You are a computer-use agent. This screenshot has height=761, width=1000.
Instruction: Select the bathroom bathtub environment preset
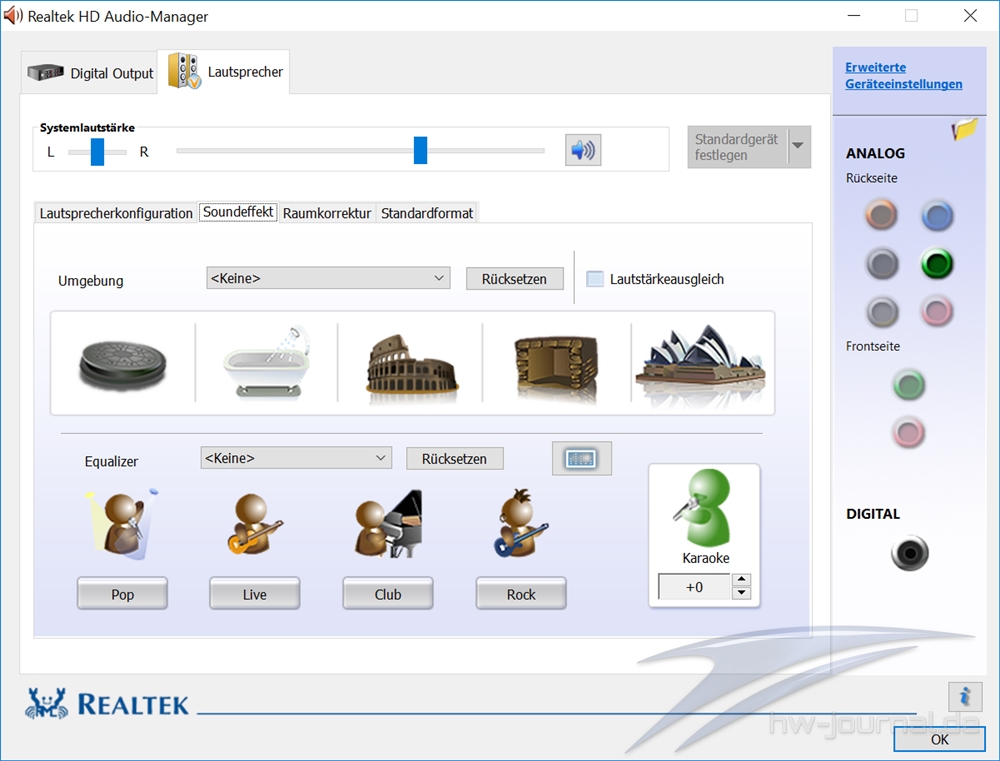(x=267, y=362)
